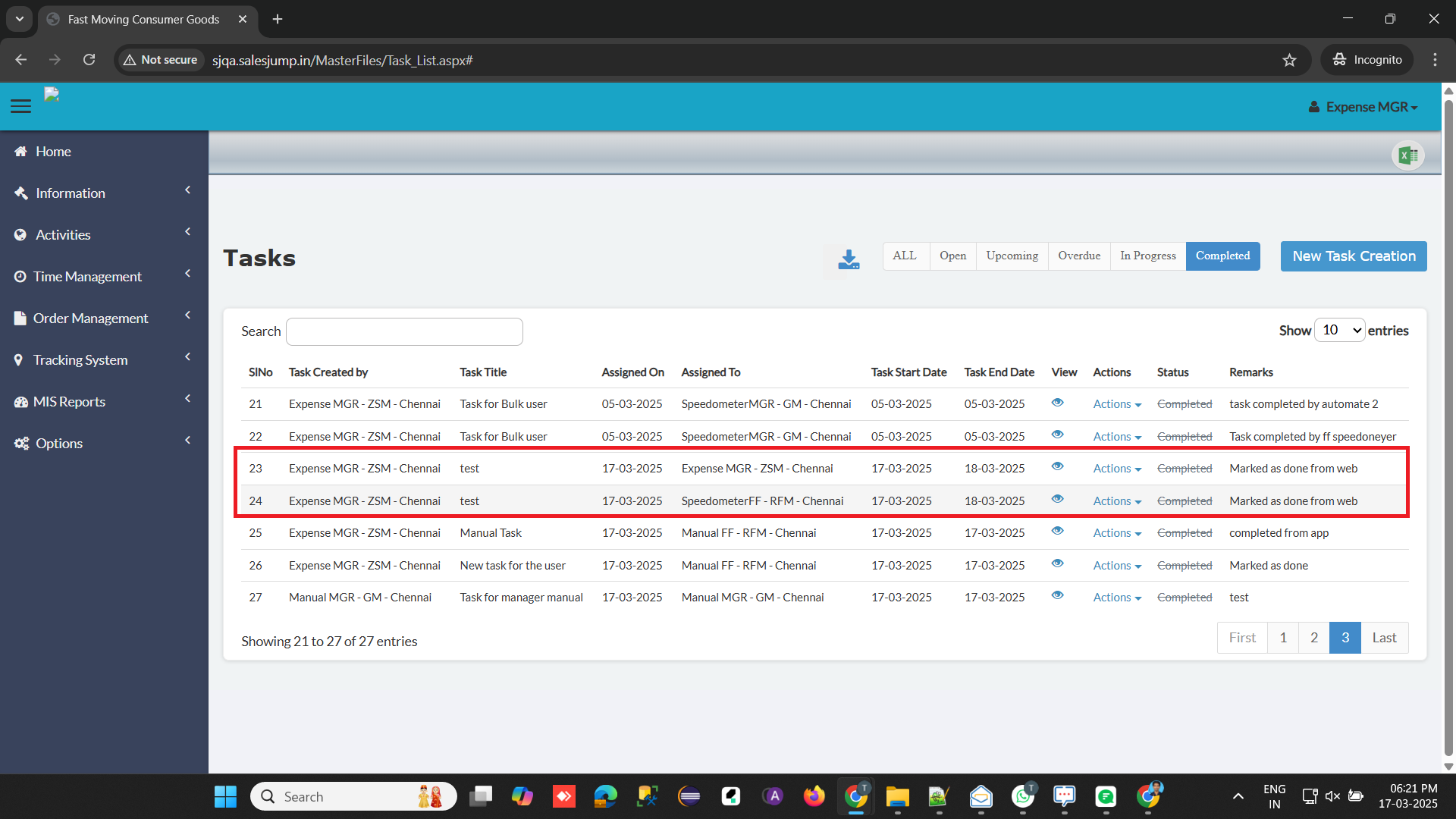Click the New Task Creation button
The image size is (1456, 819).
1354,256
